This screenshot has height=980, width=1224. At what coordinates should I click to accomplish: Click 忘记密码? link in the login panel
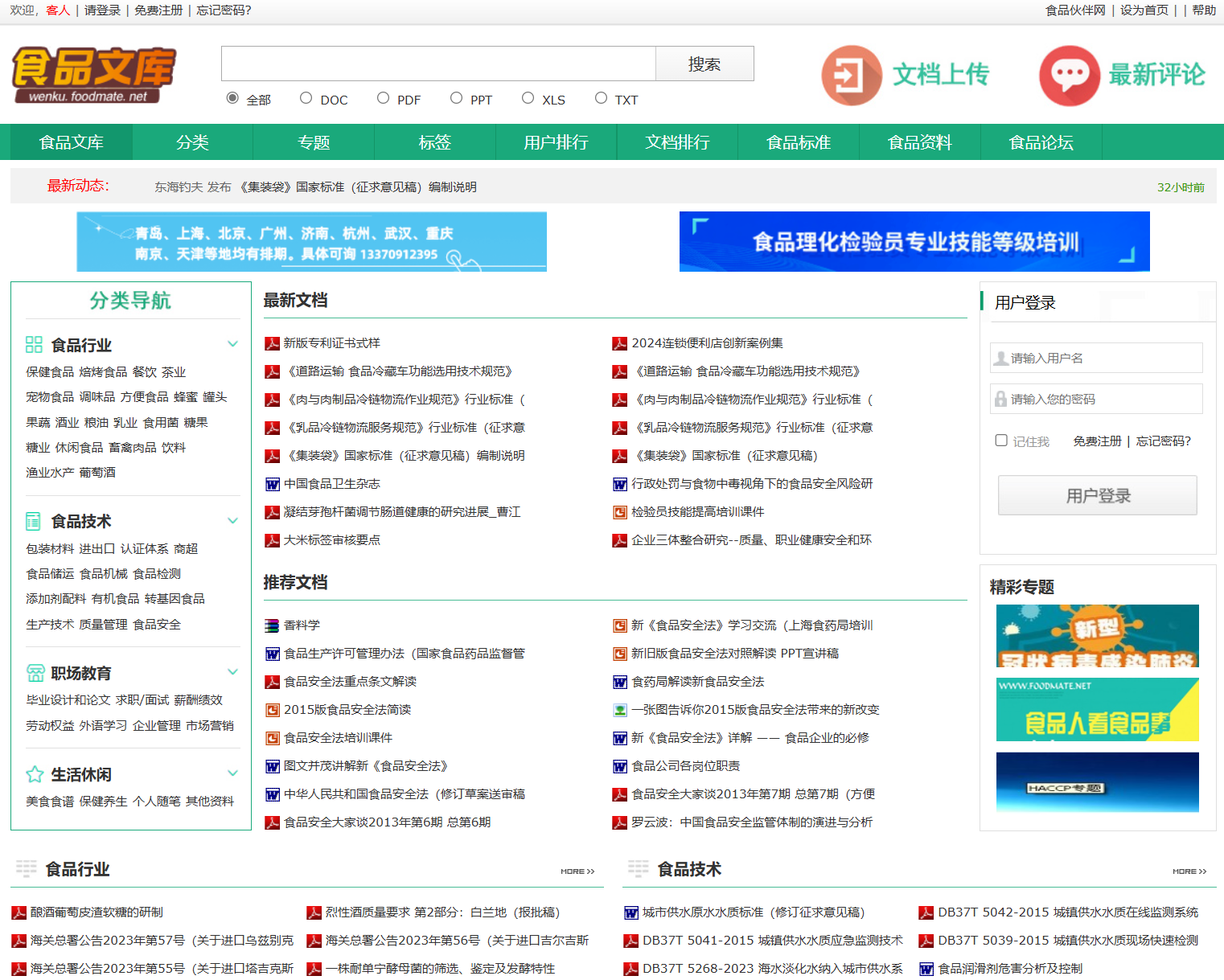click(1163, 441)
